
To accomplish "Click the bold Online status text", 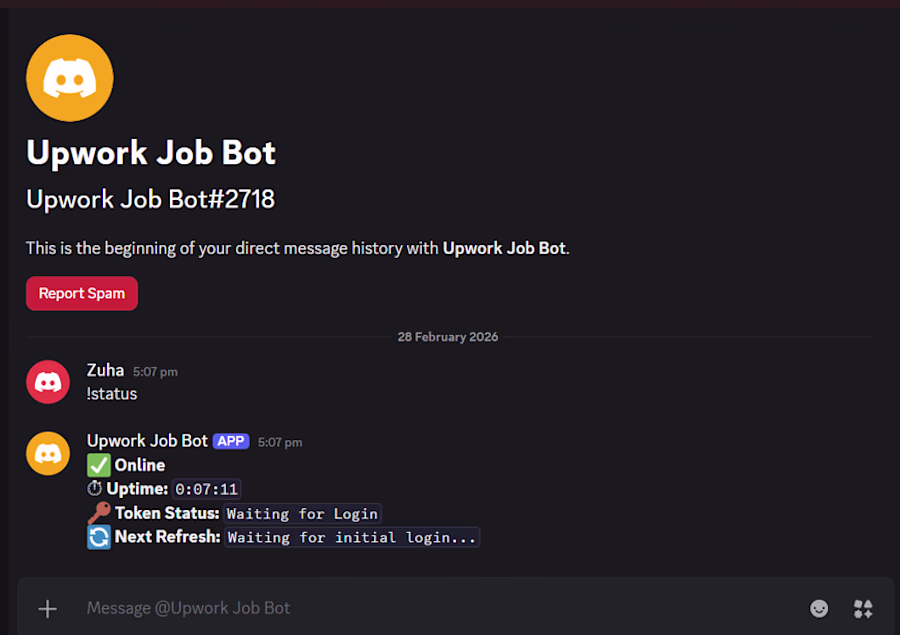I will (139, 465).
